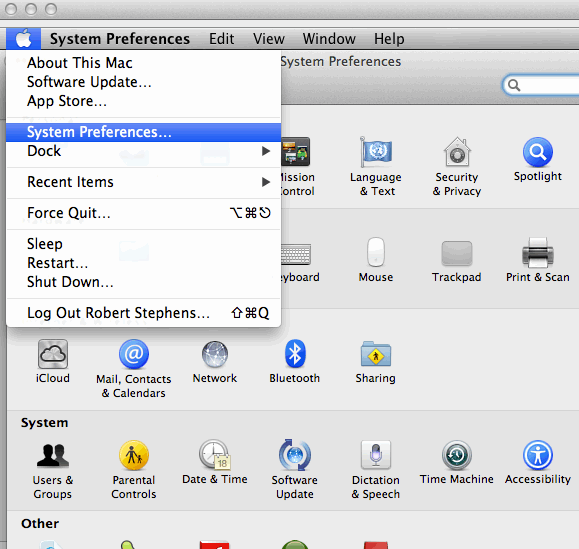Select System Preferences… menu item

click(143, 132)
